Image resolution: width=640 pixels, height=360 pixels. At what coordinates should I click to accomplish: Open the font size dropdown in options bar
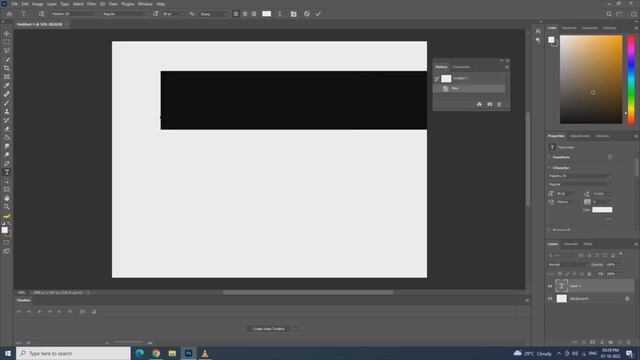coord(182,14)
